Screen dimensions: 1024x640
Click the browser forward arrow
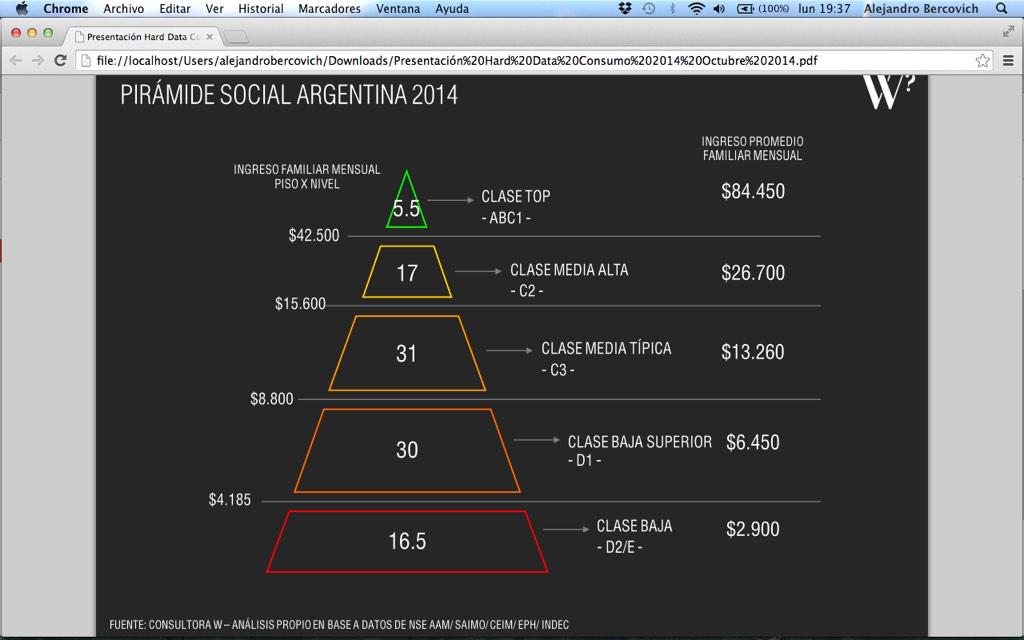38,60
